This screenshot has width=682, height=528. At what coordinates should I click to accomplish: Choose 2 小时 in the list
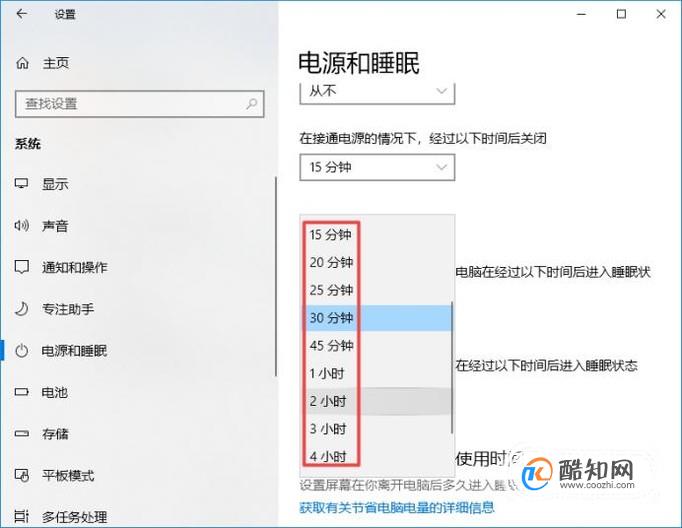coord(377,401)
